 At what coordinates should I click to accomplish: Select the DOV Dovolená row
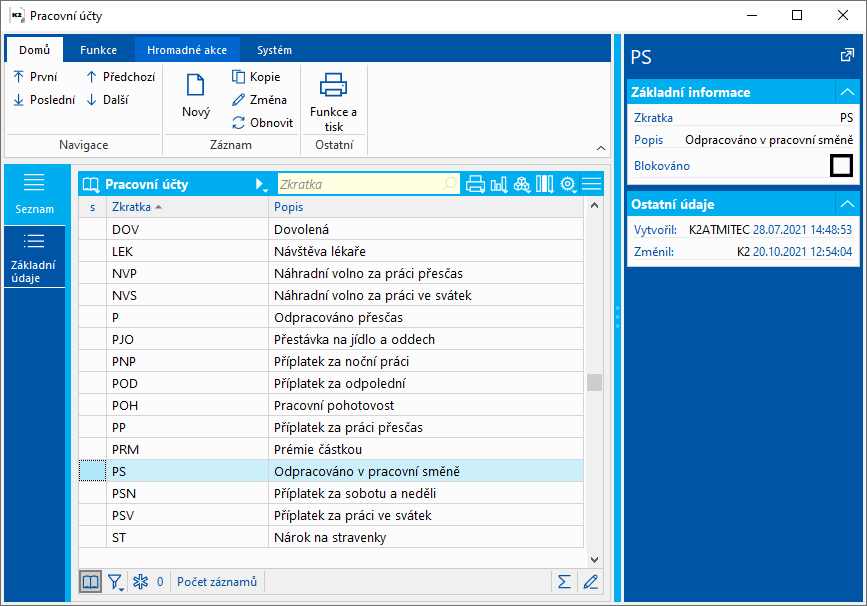tap(331, 229)
